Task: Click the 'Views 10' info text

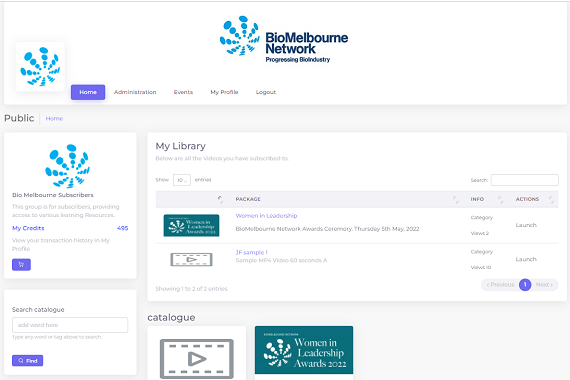Action: tap(481, 268)
